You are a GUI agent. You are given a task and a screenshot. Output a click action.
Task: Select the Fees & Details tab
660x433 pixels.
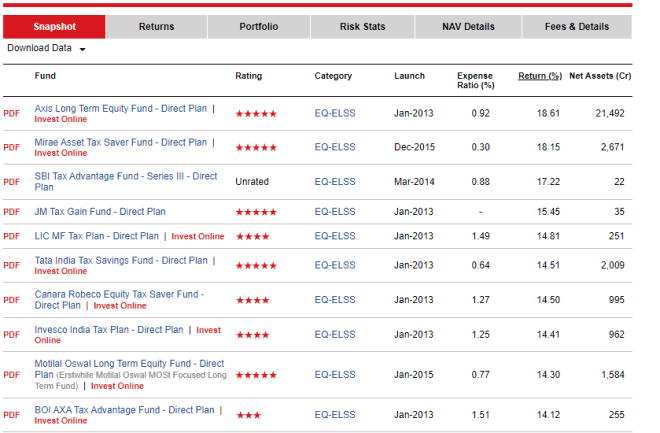click(x=579, y=27)
